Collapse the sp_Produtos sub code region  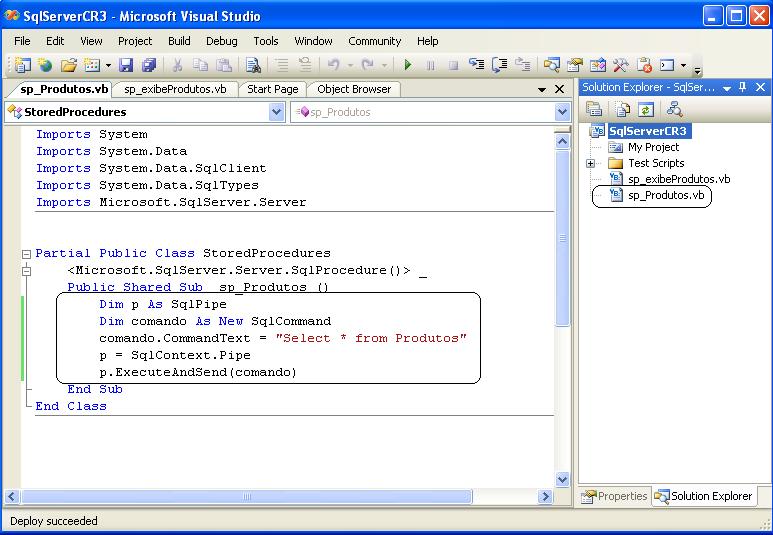(27, 271)
